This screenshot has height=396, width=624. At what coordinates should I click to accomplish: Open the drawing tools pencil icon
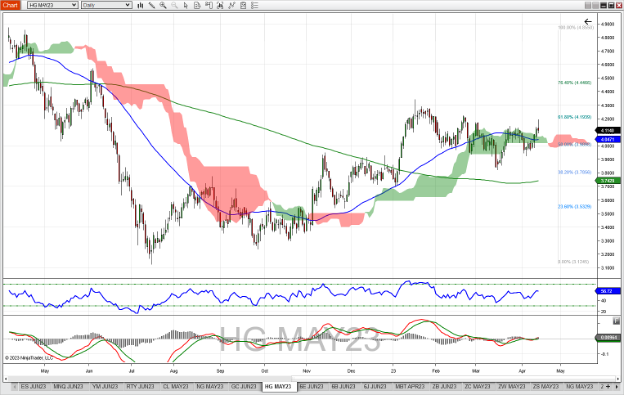point(152,5)
